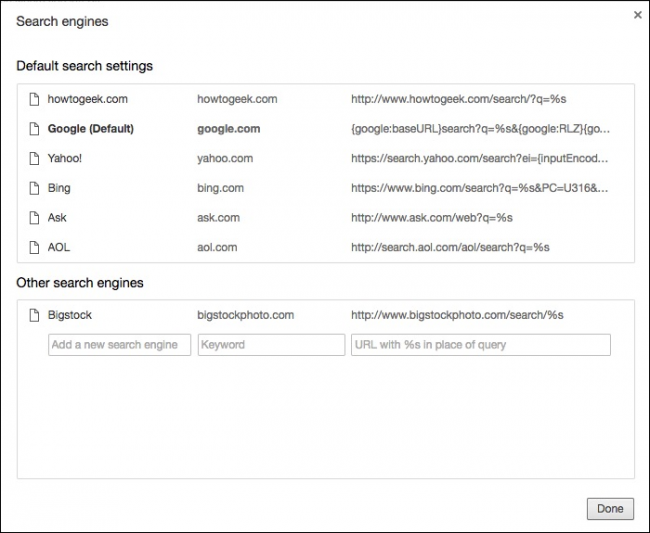Select the AOL search URL

450,247
